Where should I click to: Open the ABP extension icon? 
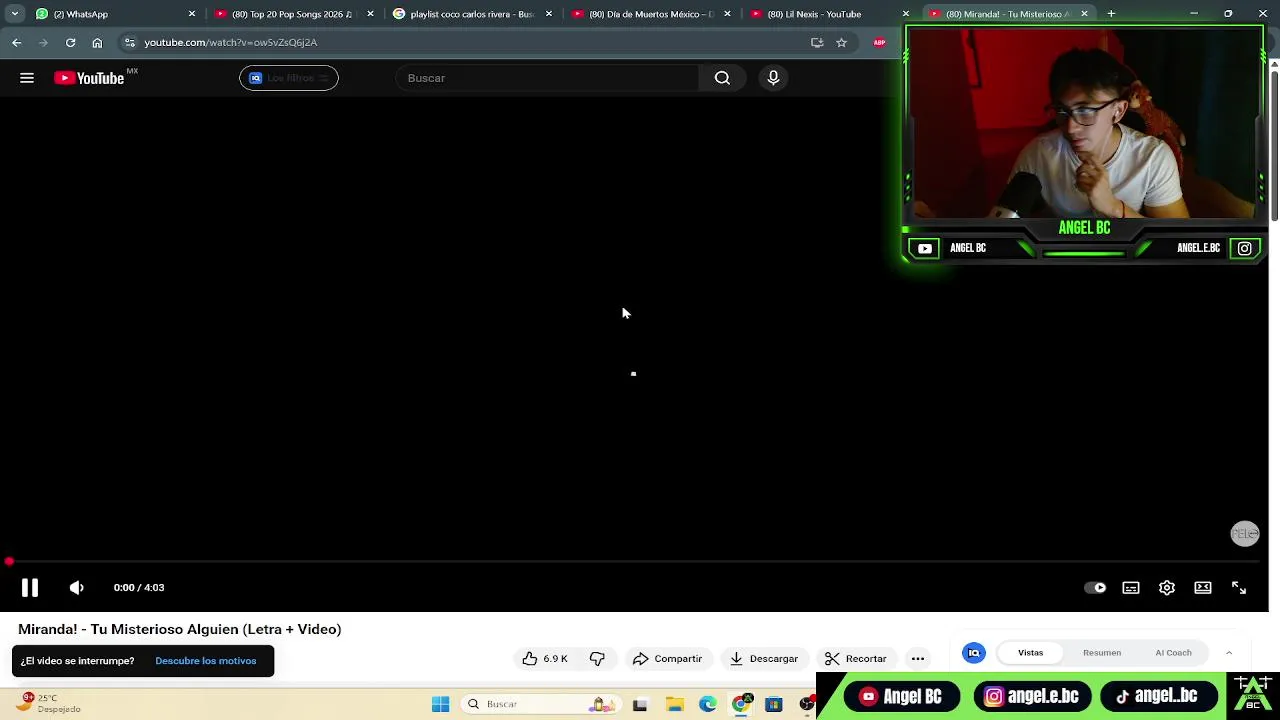tap(879, 42)
